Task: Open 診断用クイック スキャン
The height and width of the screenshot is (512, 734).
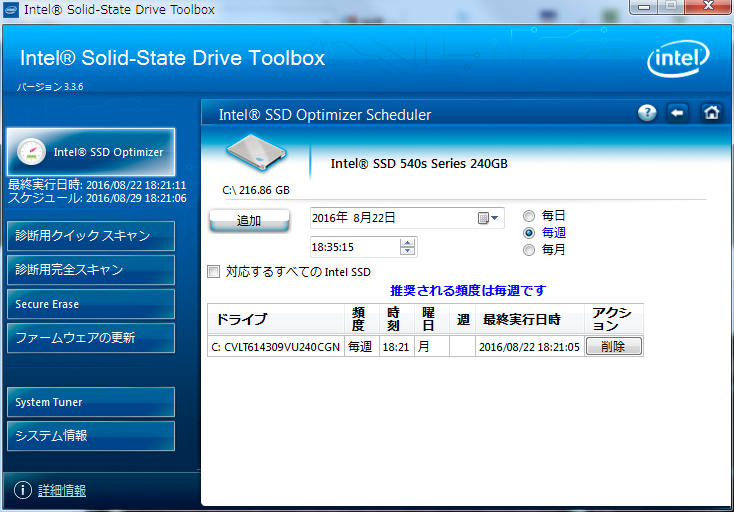Action: (91, 236)
